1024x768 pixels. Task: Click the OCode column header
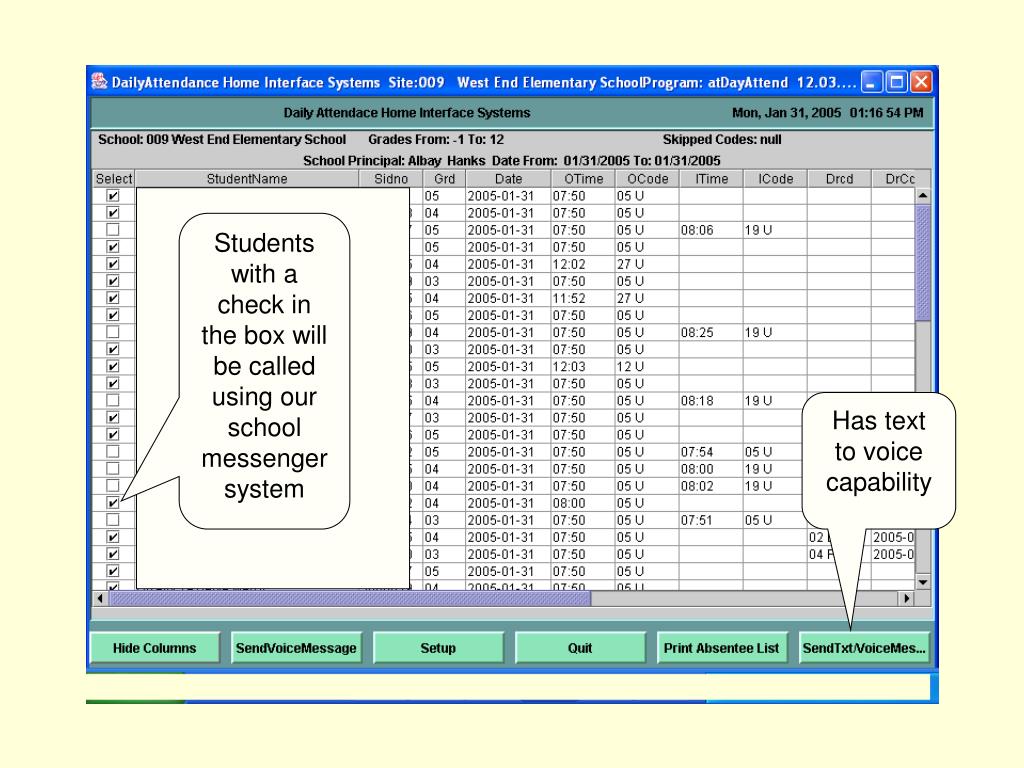(647, 179)
